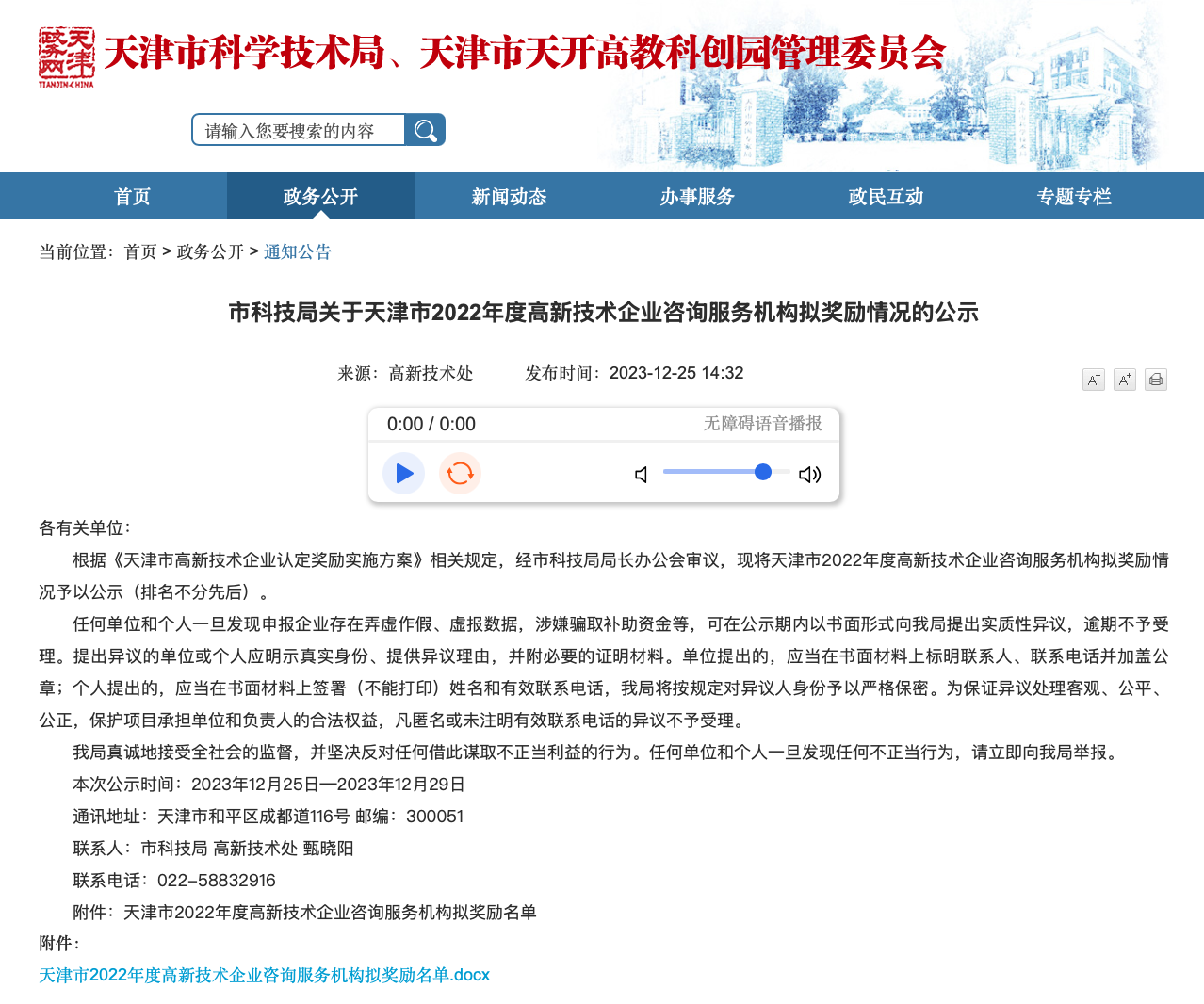This screenshot has width=1204, height=1004.
Task: Click 通知公告 breadcrumb link
Action: [298, 252]
